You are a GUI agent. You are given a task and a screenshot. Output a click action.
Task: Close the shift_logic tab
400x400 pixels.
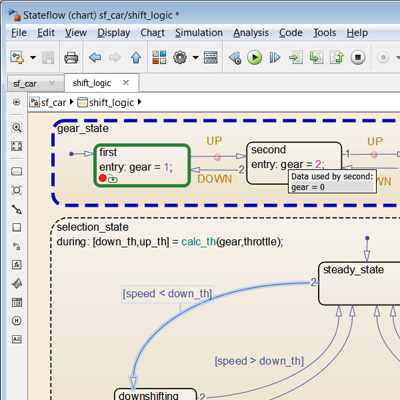[126, 83]
